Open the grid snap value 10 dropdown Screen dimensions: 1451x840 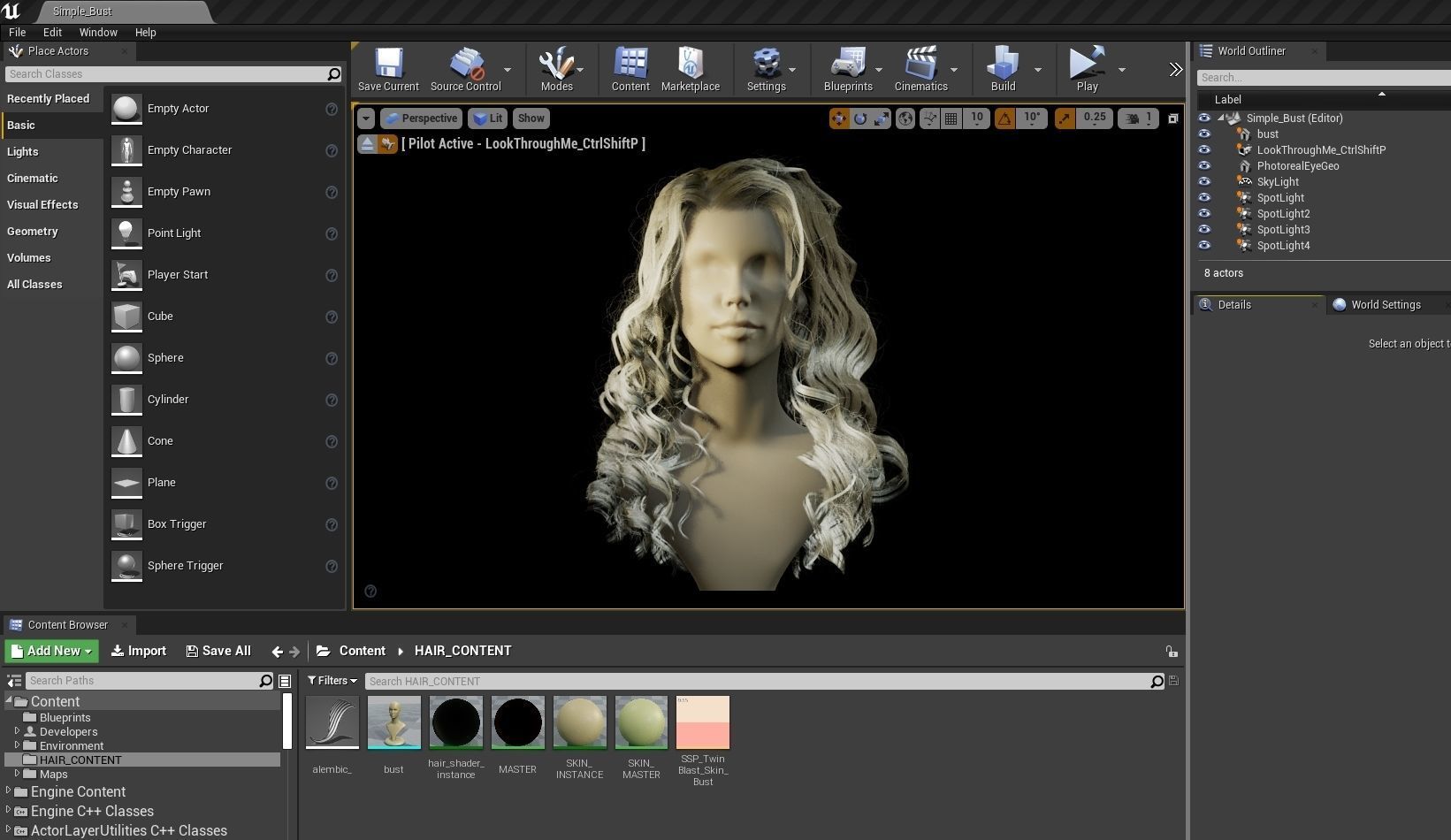(976, 118)
